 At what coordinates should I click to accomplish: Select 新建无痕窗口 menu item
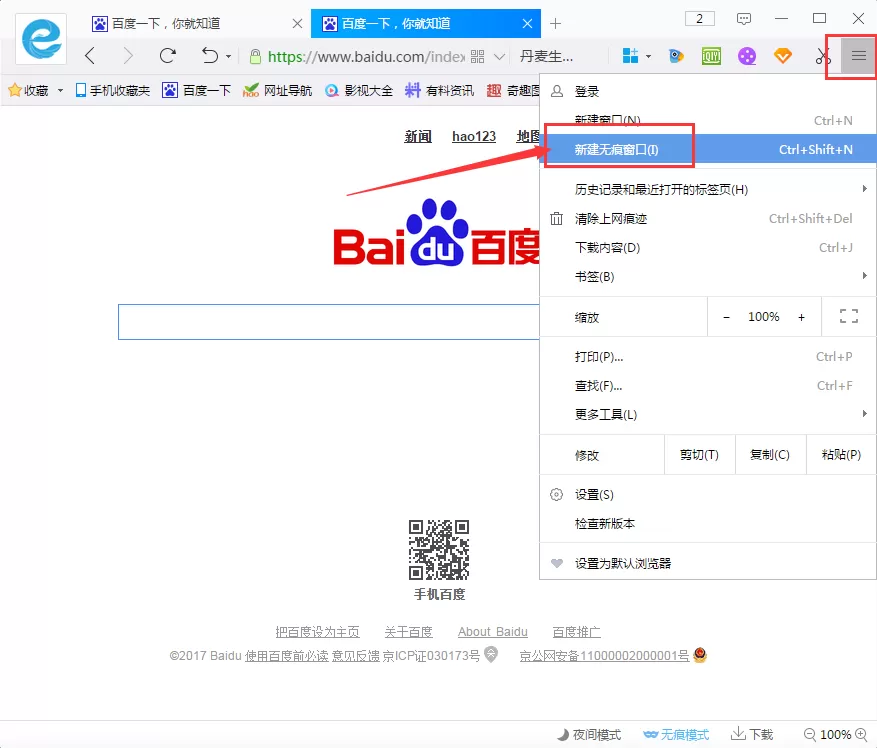[x=708, y=149]
